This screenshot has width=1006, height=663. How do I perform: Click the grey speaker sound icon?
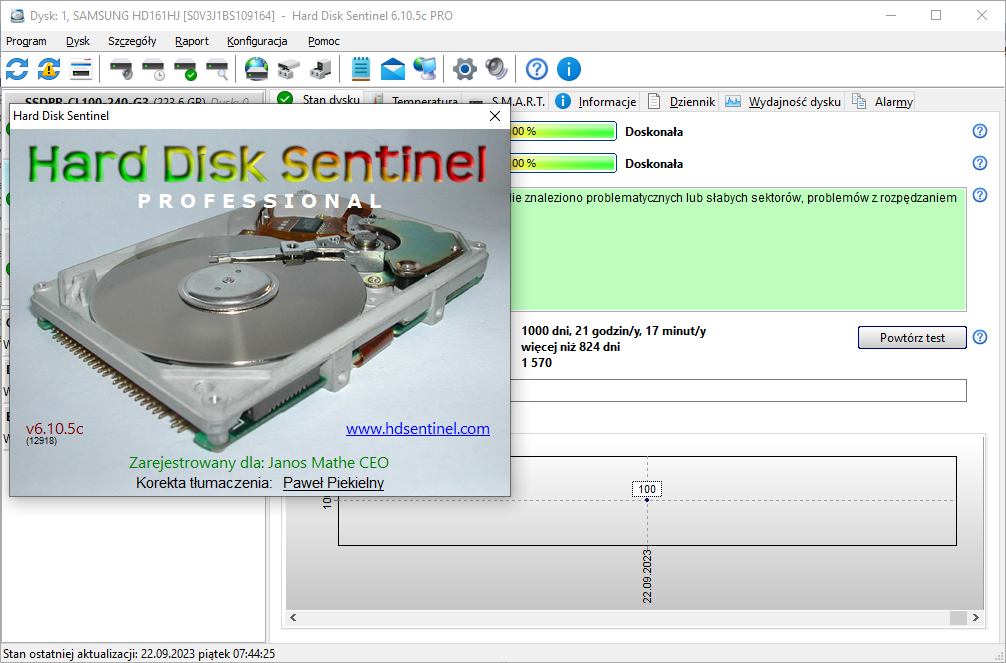[497, 69]
